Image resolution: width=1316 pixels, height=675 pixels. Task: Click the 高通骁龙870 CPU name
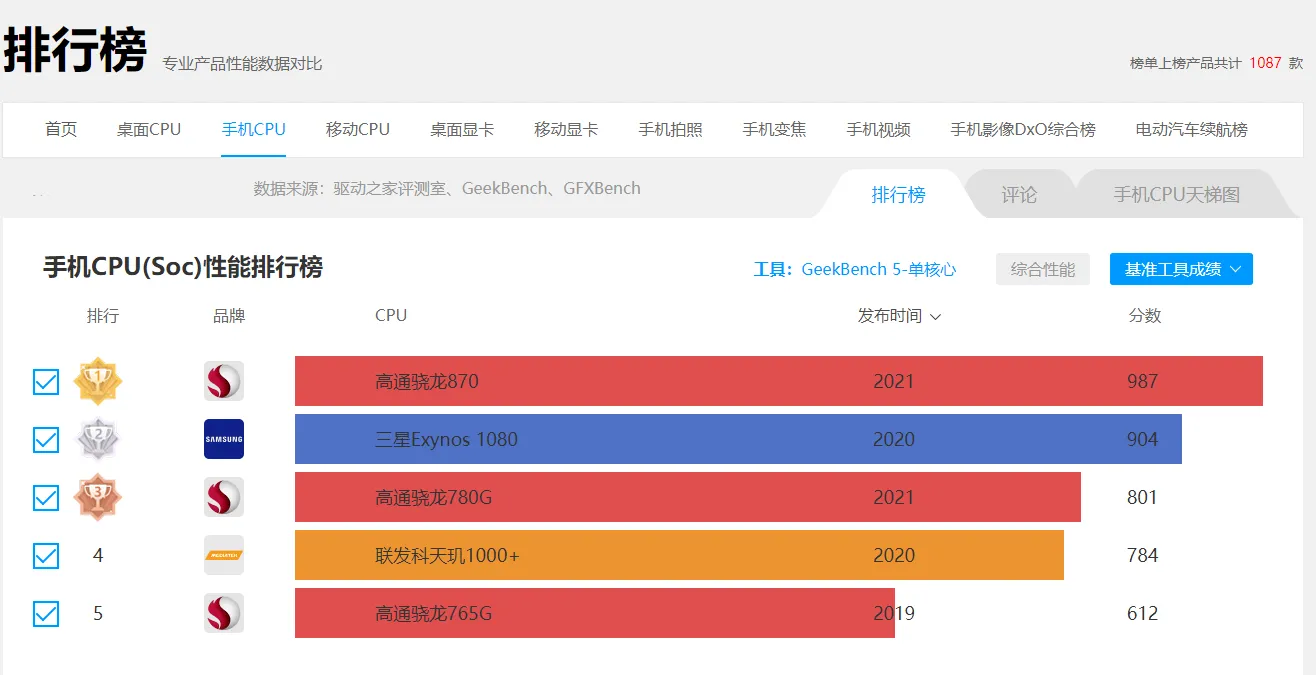[x=427, y=381]
